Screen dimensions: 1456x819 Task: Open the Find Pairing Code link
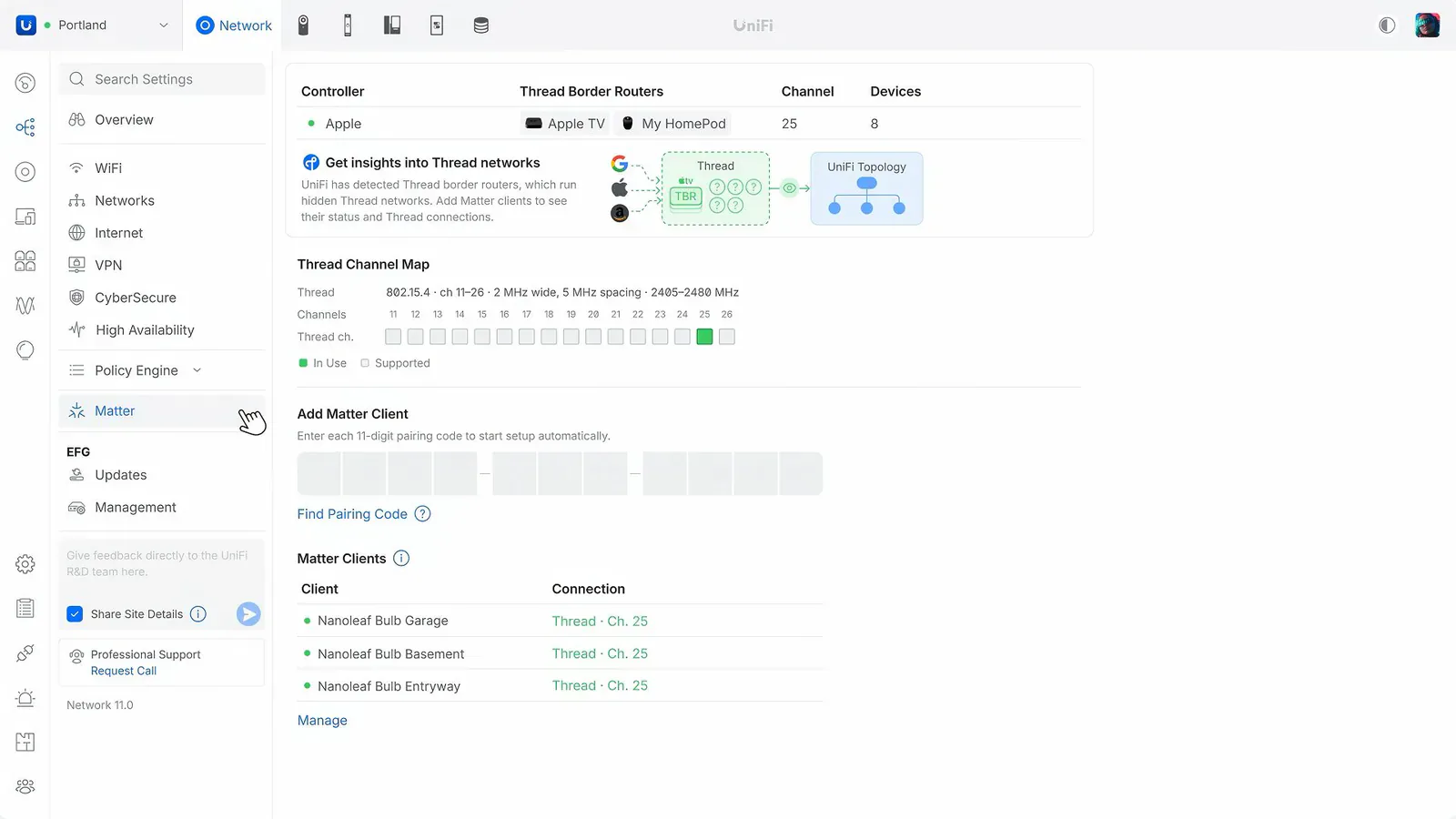pyautogui.click(x=352, y=514)
